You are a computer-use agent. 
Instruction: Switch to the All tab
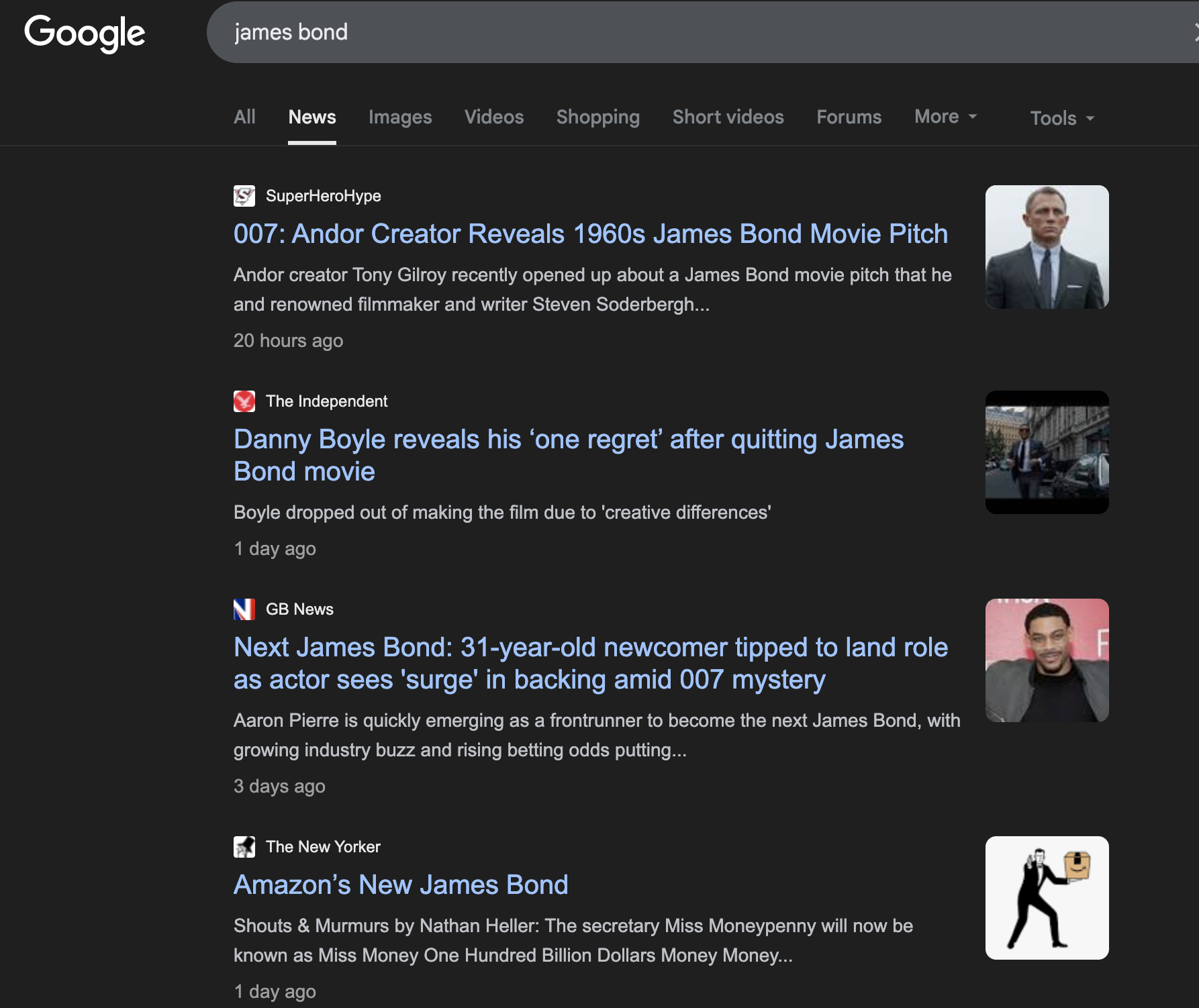pos(244,117)
